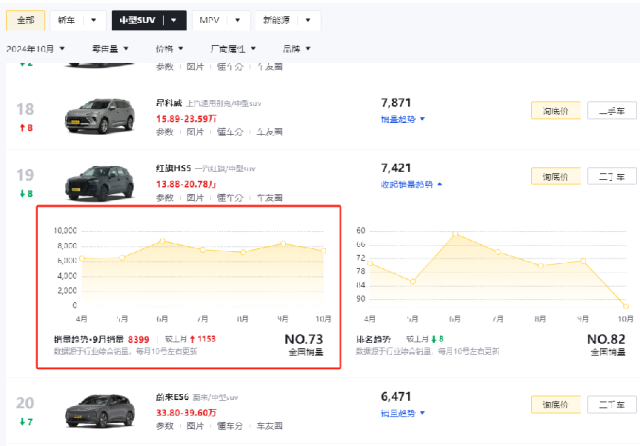Open 懂车分 link for 红旗HS5
The image size is (640, 446).
(x=230, y=198)
